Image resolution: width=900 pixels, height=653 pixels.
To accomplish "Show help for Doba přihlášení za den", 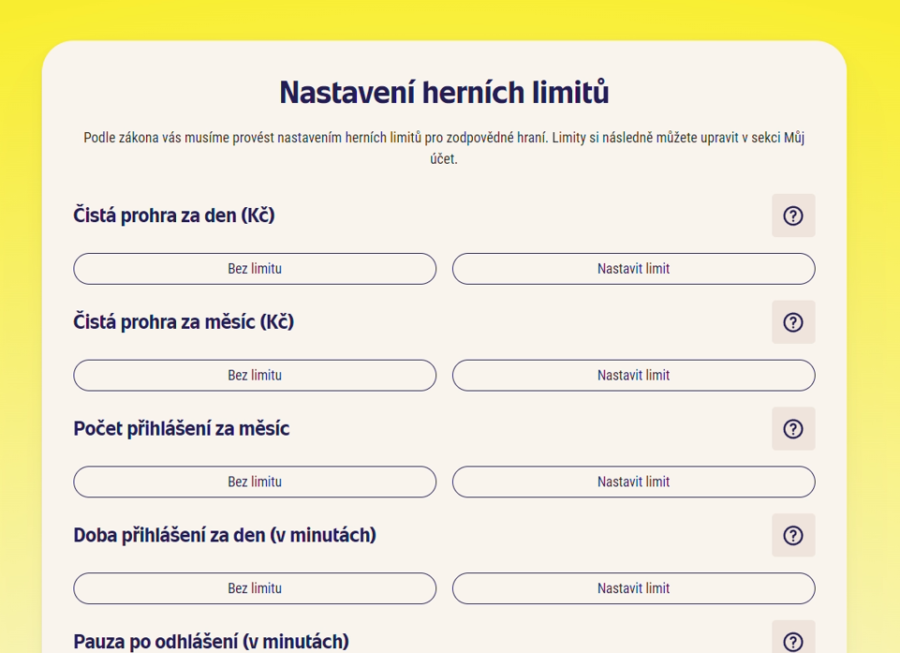I will pyautogui.click(x=793, y=535).
